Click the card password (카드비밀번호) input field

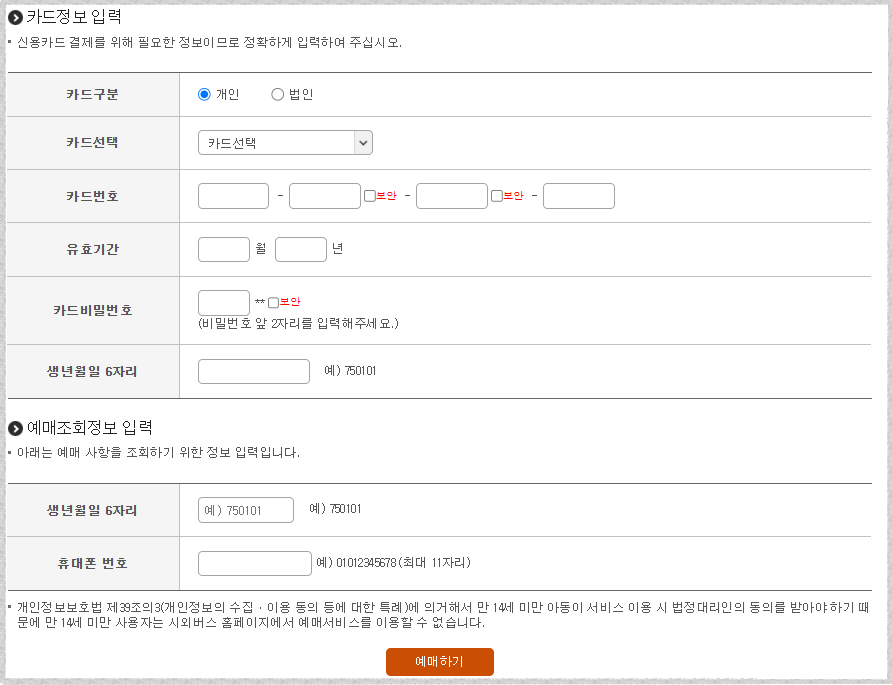point(224,301)
